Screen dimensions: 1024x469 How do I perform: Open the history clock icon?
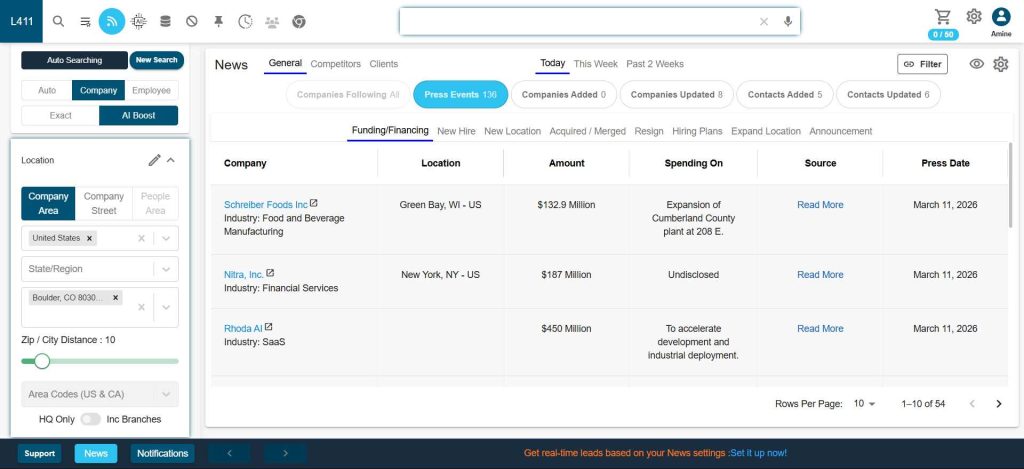point(245,22)
